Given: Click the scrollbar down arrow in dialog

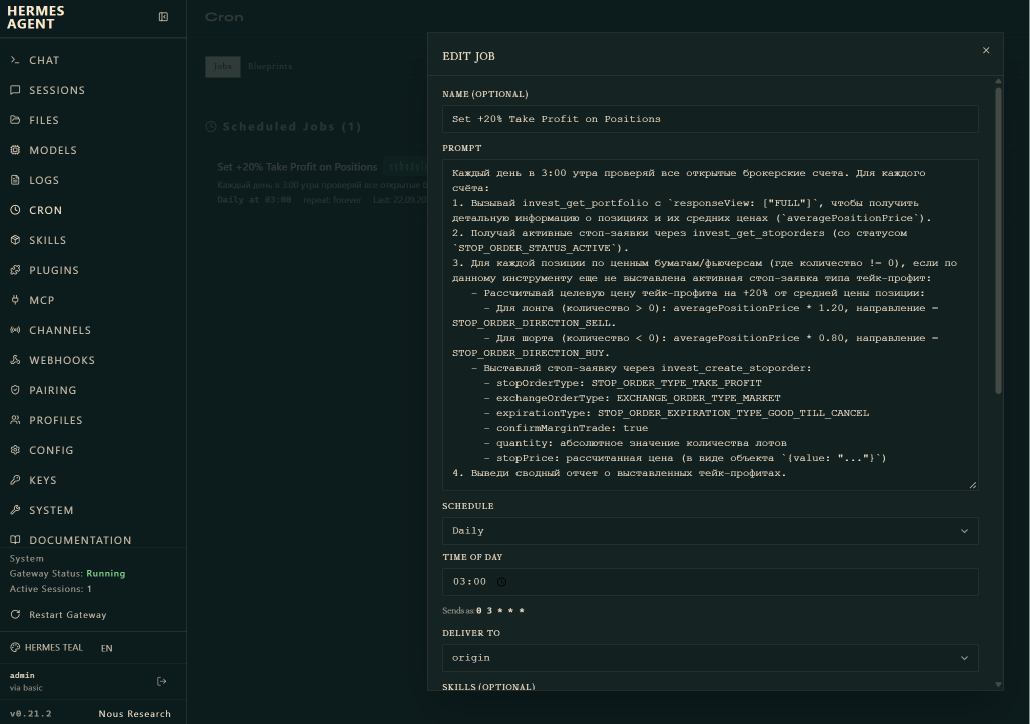Looking at the screenshot, I should (x=998, y=685).
